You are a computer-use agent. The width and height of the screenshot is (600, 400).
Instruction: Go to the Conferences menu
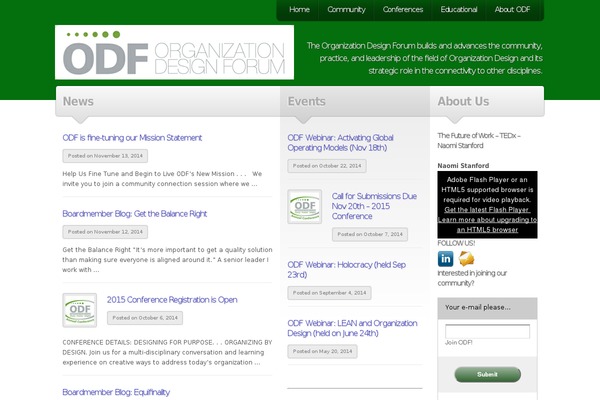pos(403,10)
